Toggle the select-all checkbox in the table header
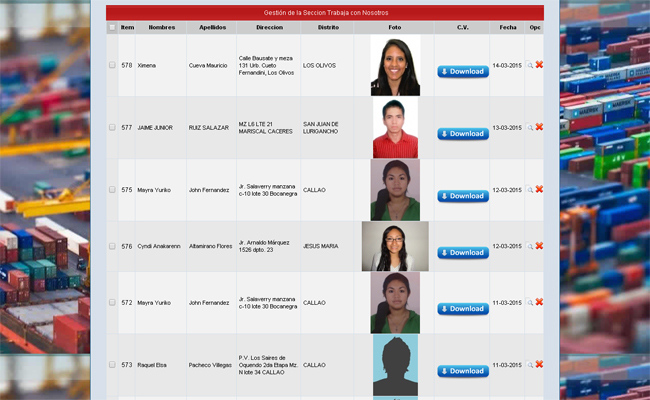This screenshot has height=400, width=650. pyautogui.click(x=112, y=28)
